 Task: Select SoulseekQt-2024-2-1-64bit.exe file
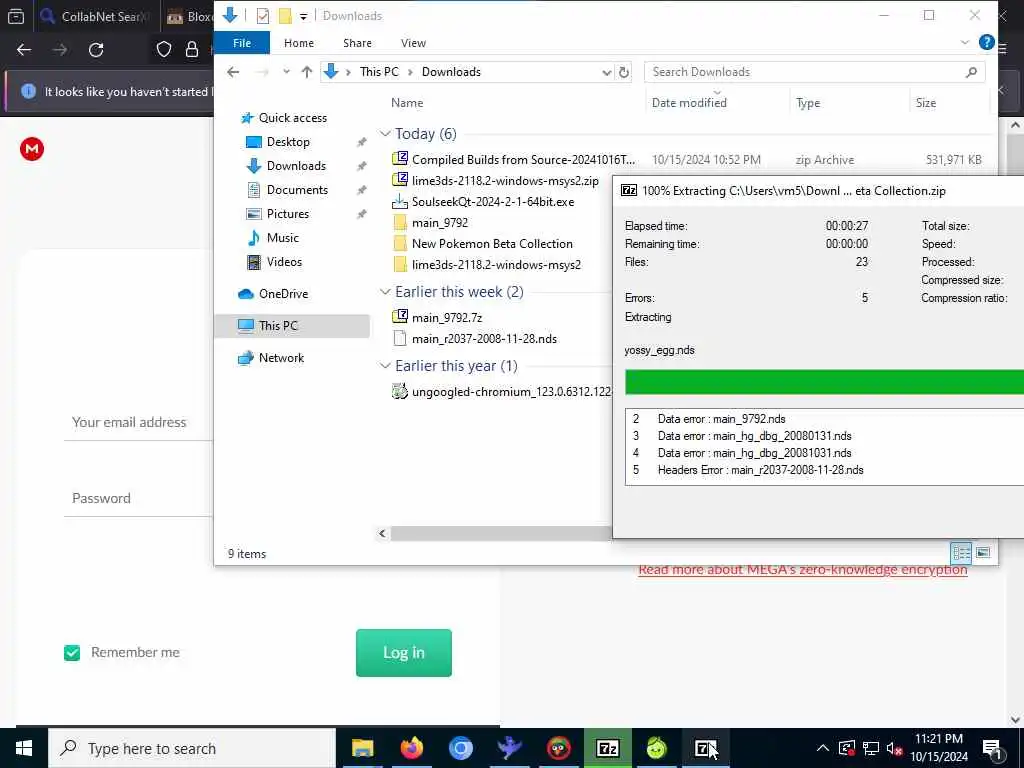pos(493,202)
